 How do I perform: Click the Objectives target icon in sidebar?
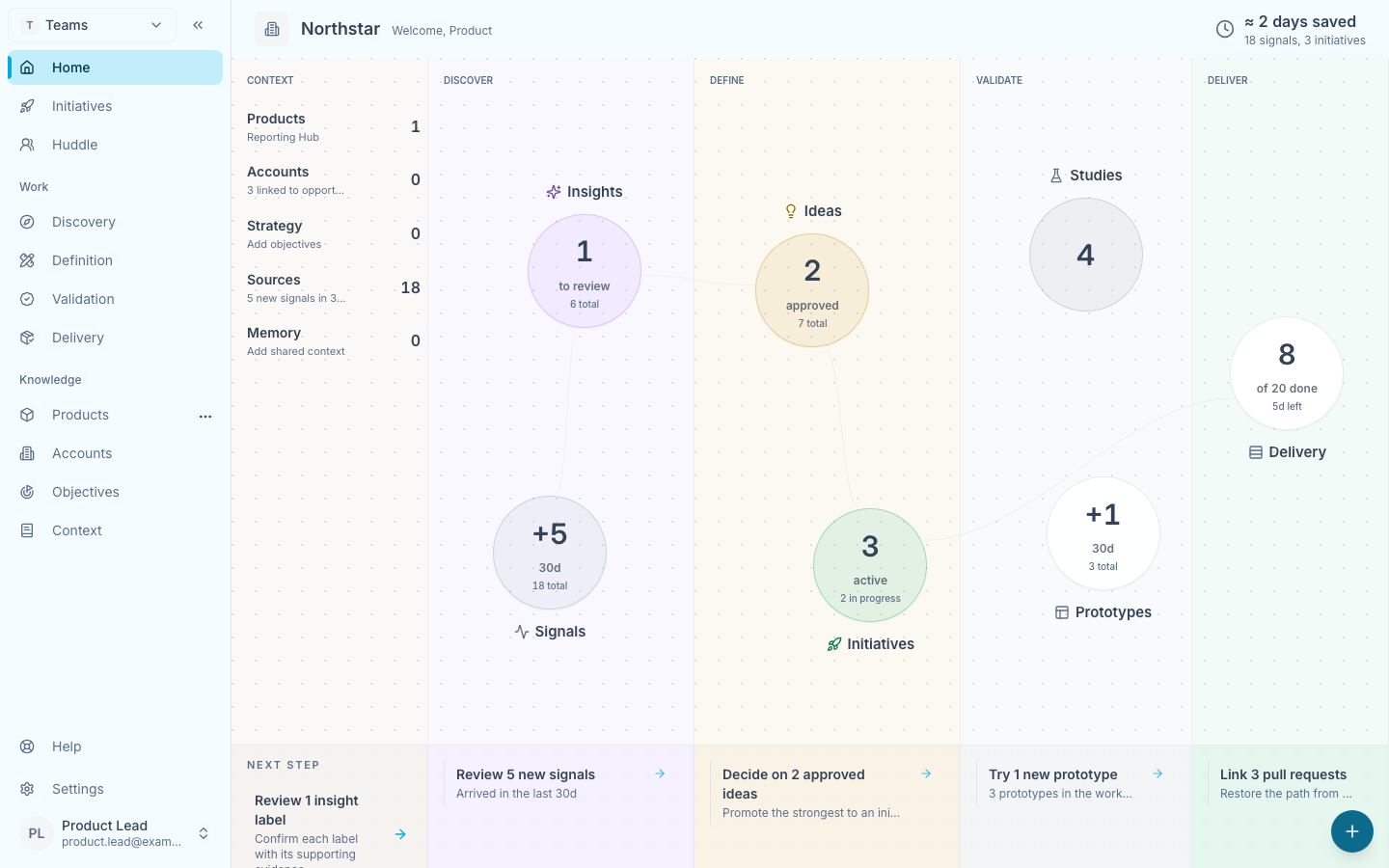point(27,492)
